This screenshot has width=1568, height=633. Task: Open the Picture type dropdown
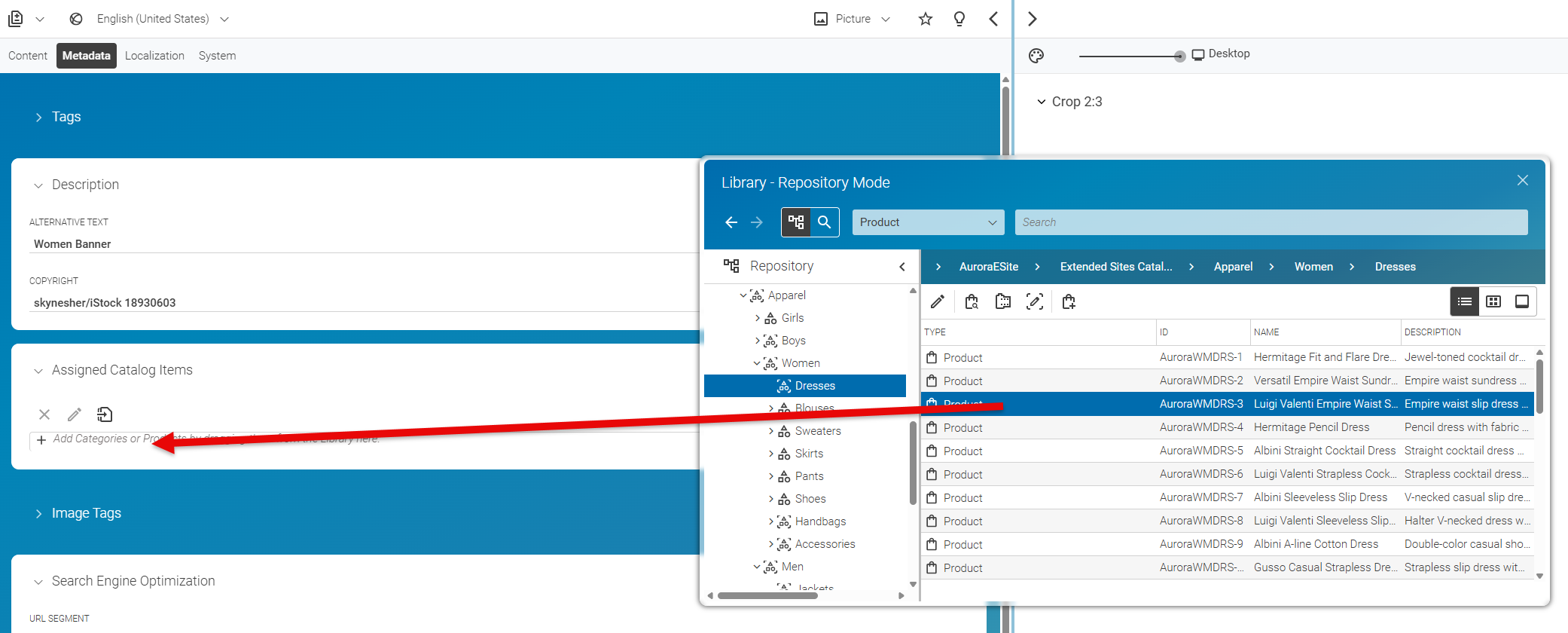(x=853, y=19)
